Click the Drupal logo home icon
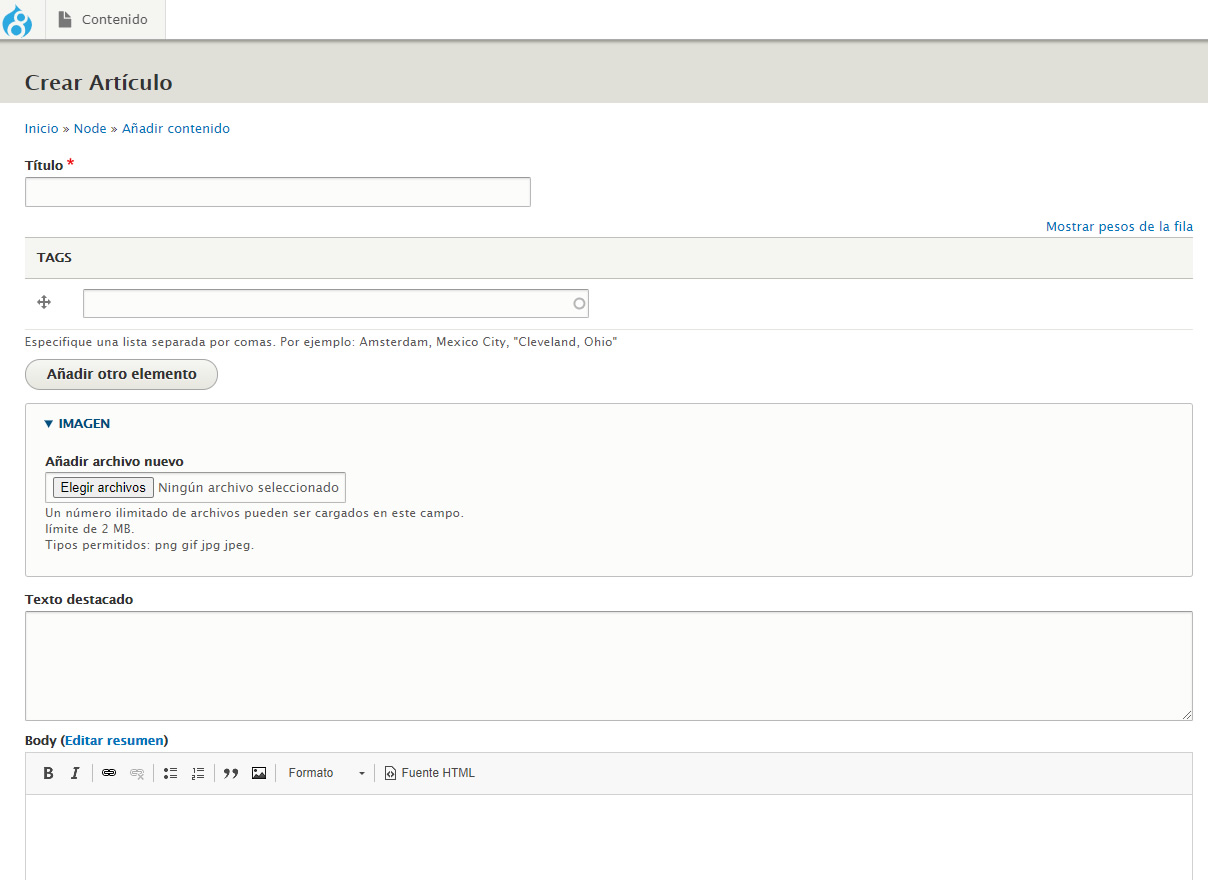Image resolution: width=1208 pixels, height=880 pixels. coord(18,20)
